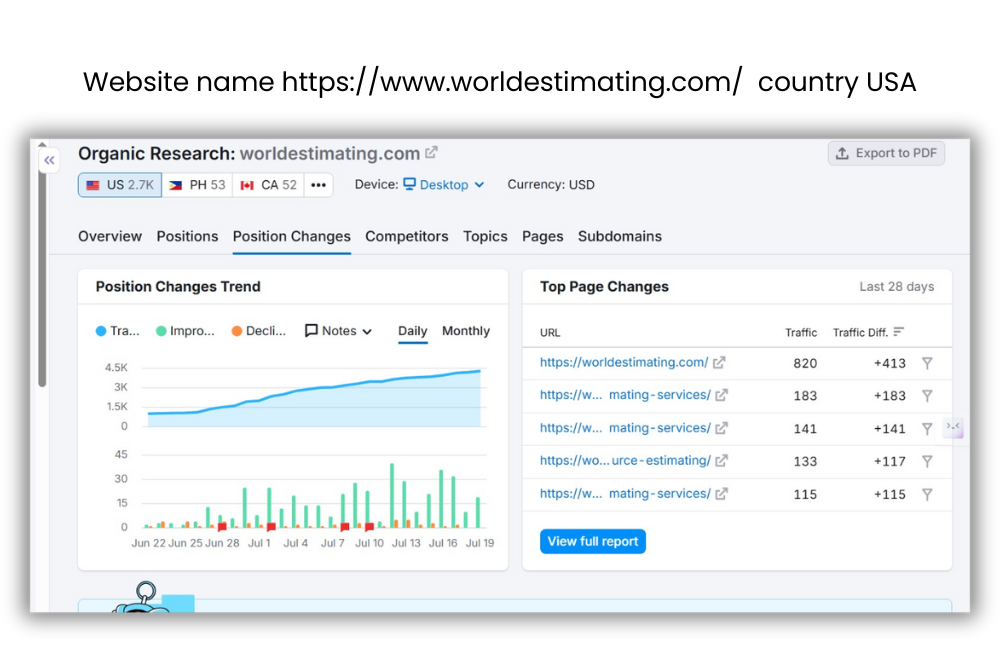Select the PH 53 country database
Screen dimensions: 1000x667
197,185
